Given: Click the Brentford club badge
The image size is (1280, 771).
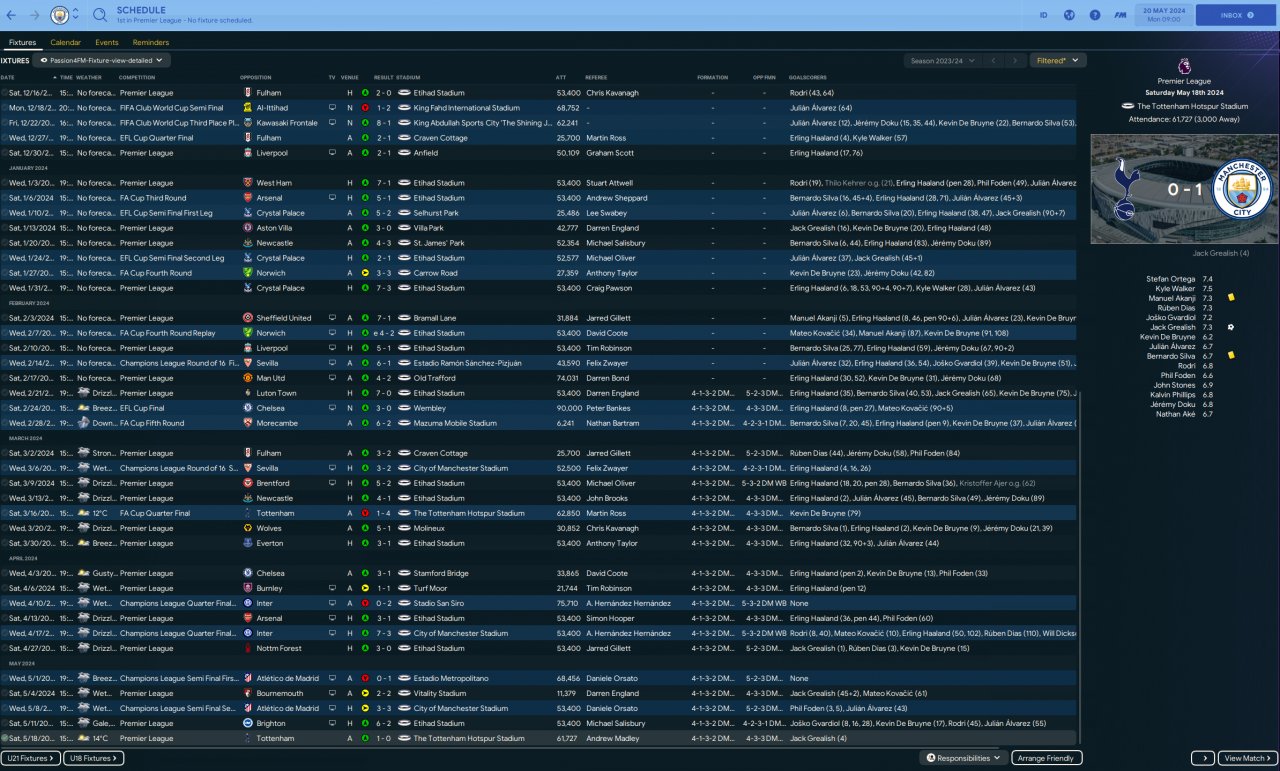Looking at the screenshot, I should tap(248, 483).
